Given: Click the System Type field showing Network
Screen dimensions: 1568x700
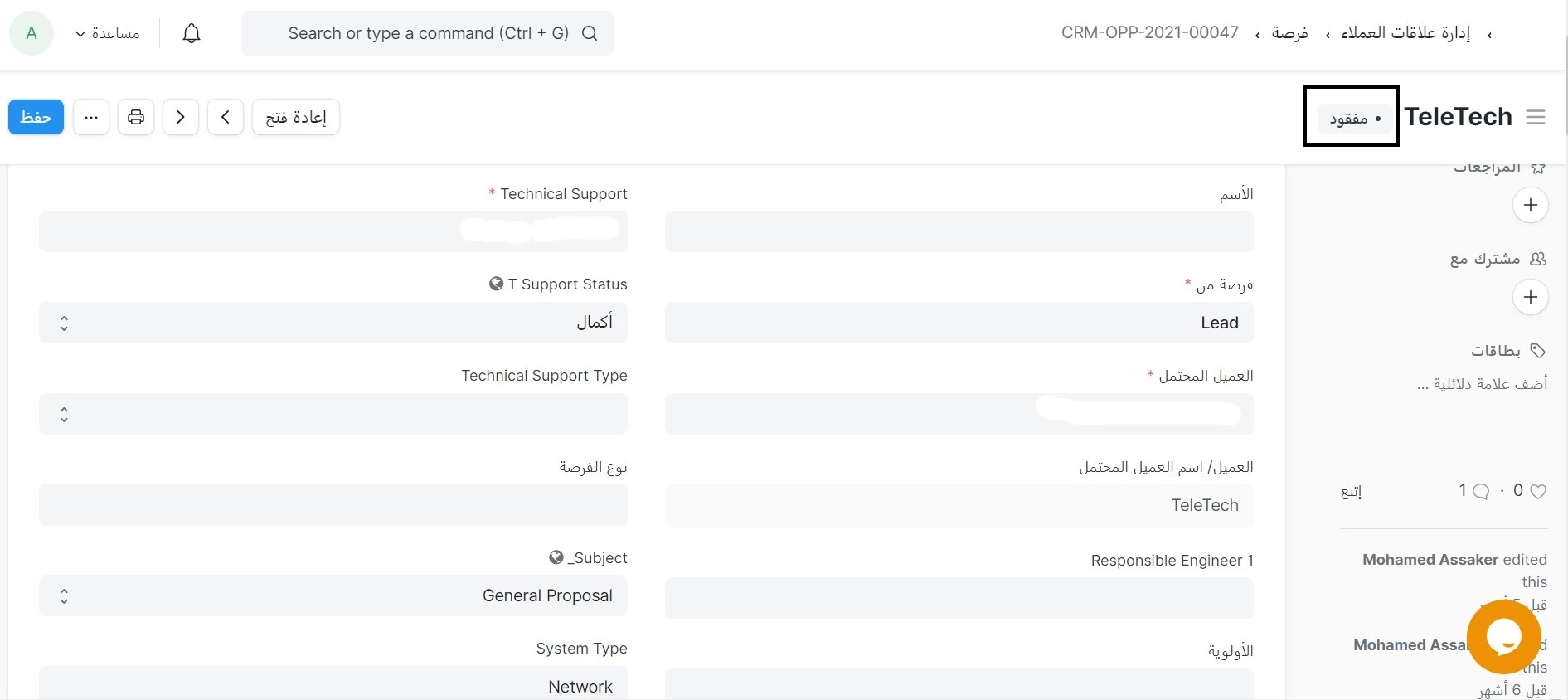Looking at the screenshot, I should 333,683.
